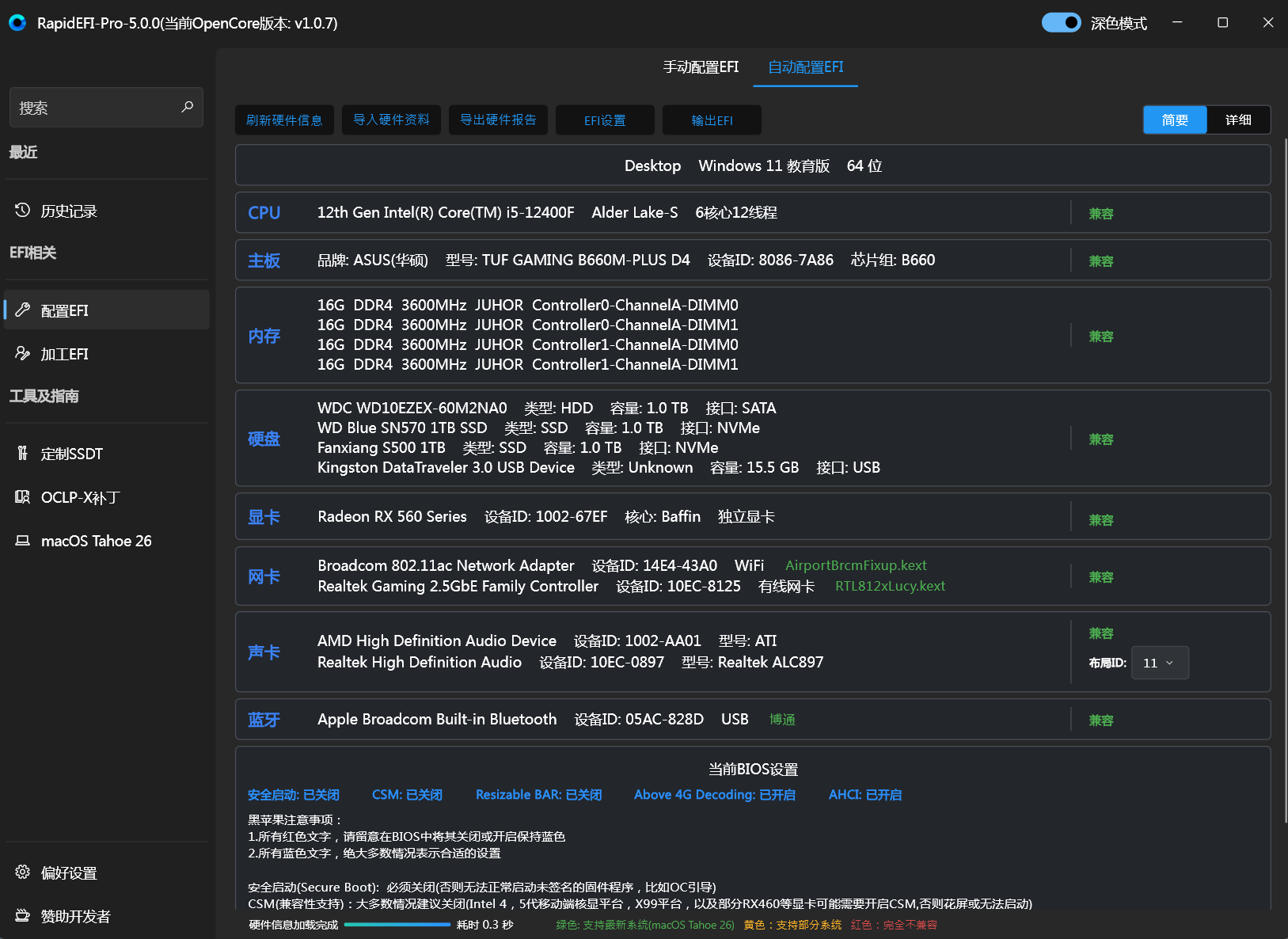
Task: Toggle the 深色模式 dark mode switch
Action: 1061,22
